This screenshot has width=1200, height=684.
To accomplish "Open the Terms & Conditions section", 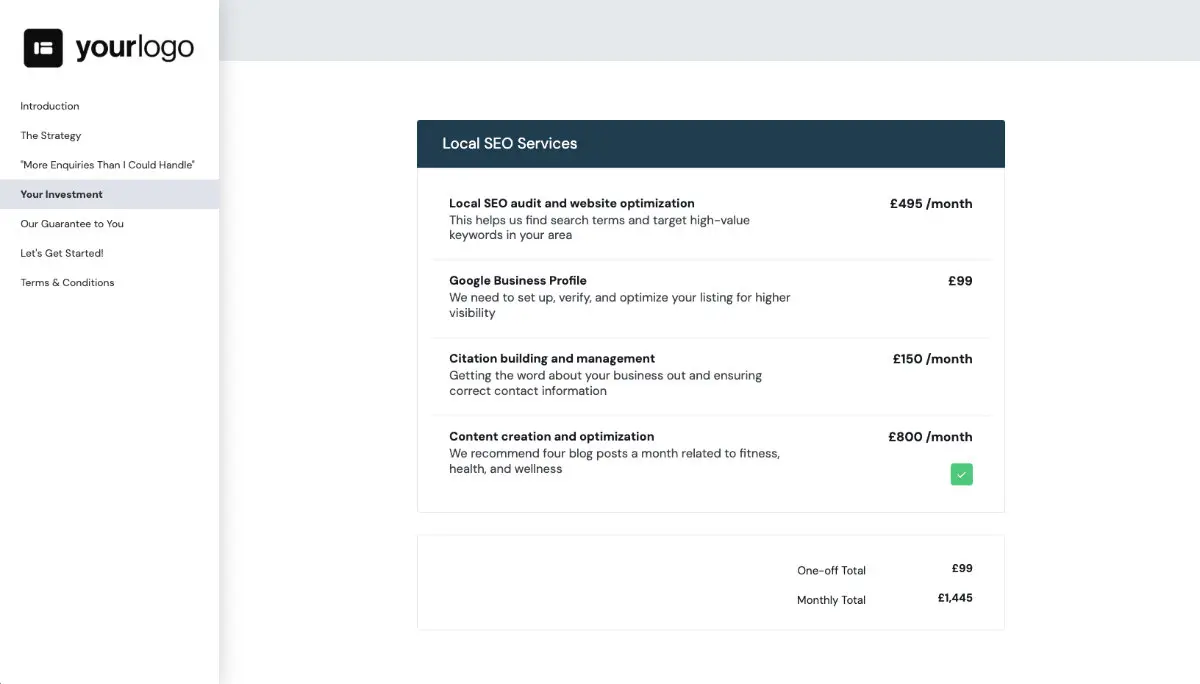I will point(67,282).
